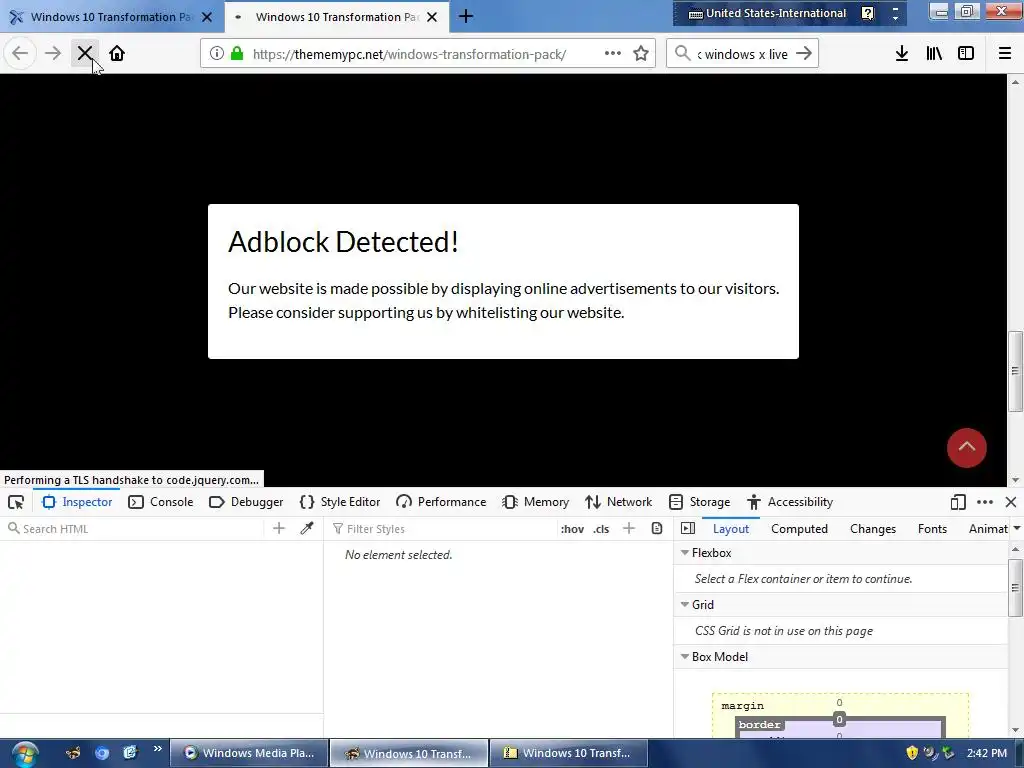This screenshot has width=1024, height=768.
Task: Click the margin value in box model
Action: click(839, 703)
